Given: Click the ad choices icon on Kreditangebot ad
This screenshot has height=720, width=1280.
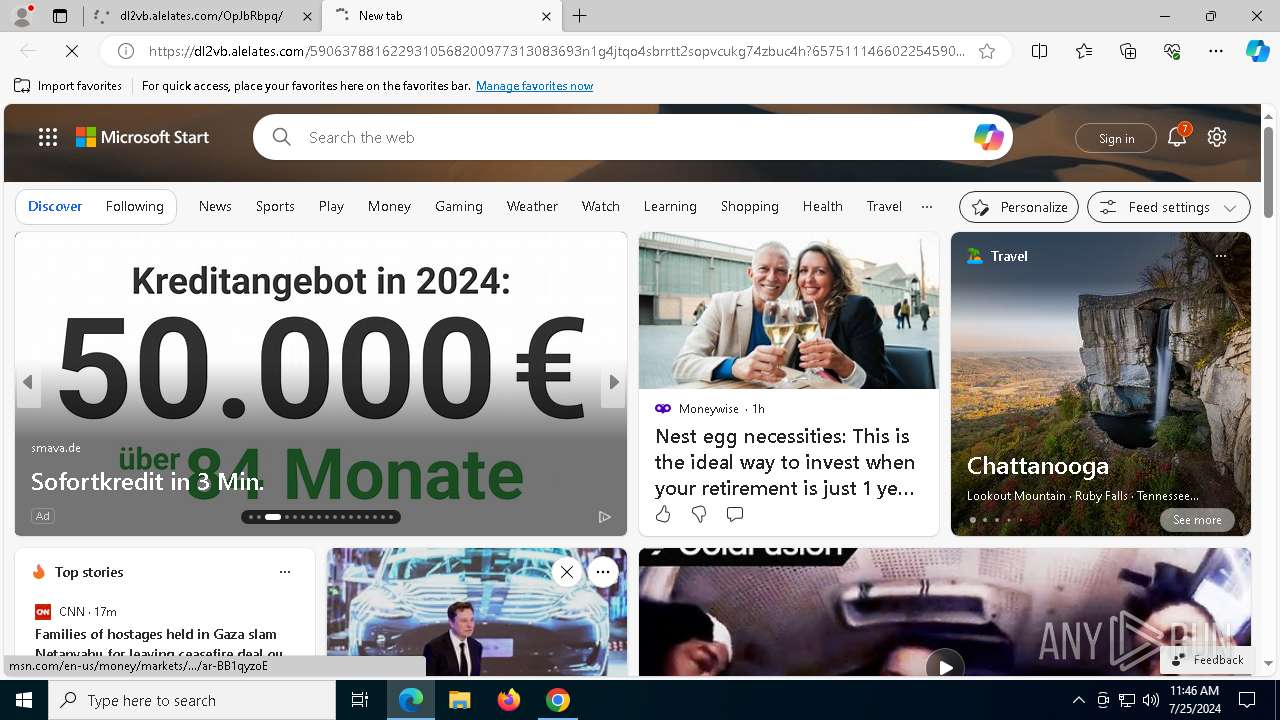Looking at the screenshot, I should 604,516.
